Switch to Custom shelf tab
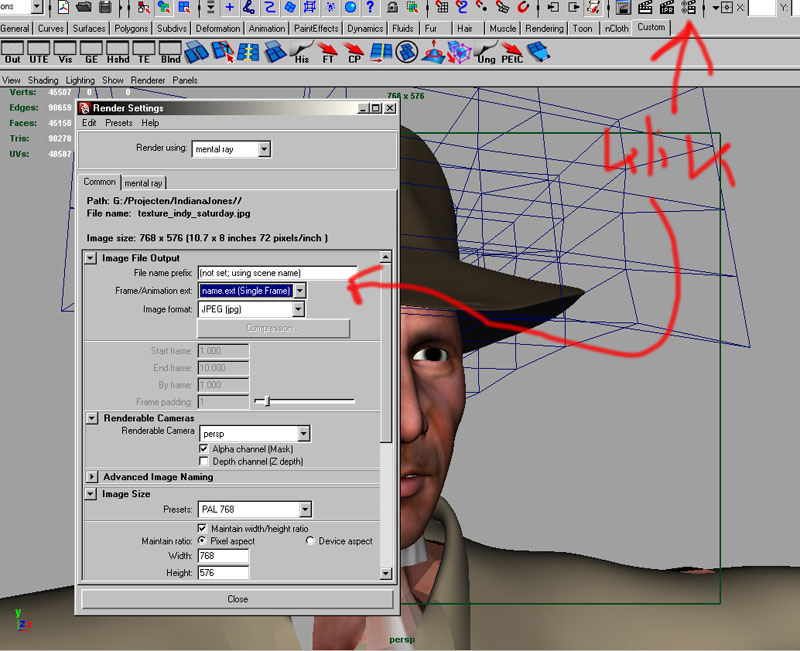 (x=651, y=27)
